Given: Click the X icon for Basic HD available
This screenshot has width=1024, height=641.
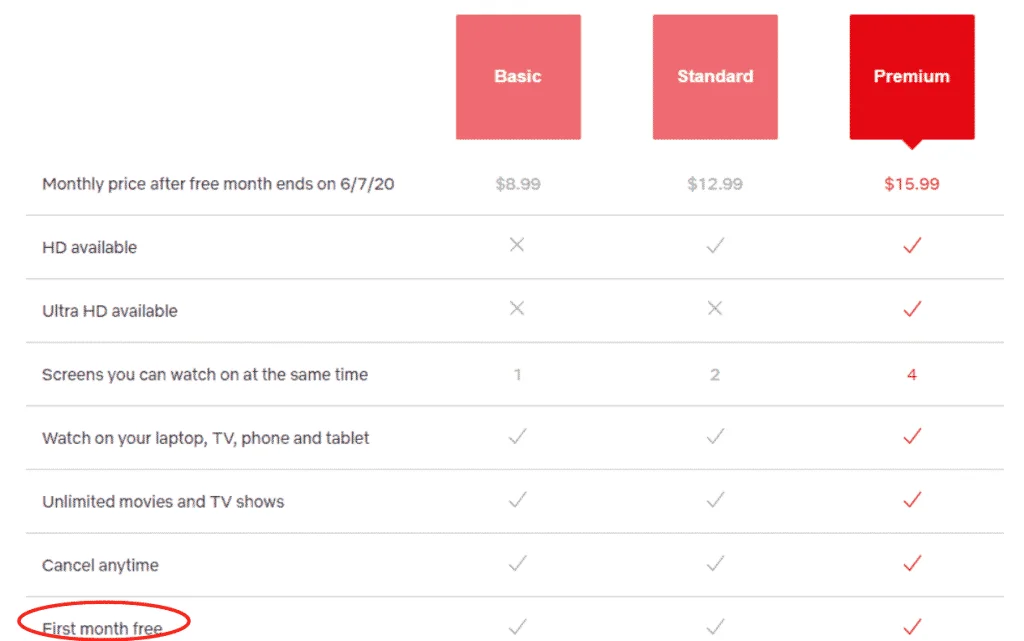Looking at the screenshot, I should pos(517,245).
